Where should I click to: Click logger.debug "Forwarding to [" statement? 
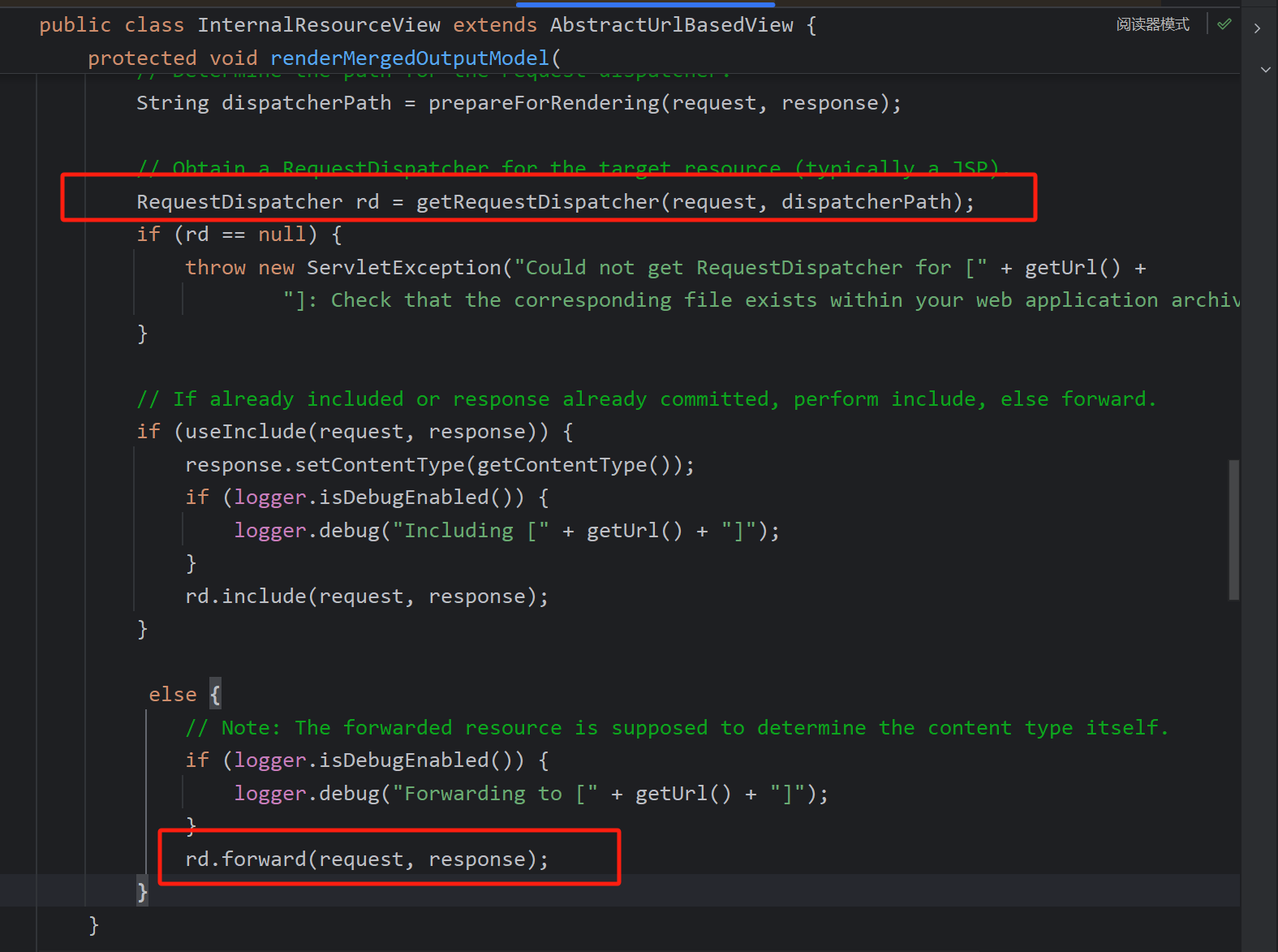click(531, 794)
